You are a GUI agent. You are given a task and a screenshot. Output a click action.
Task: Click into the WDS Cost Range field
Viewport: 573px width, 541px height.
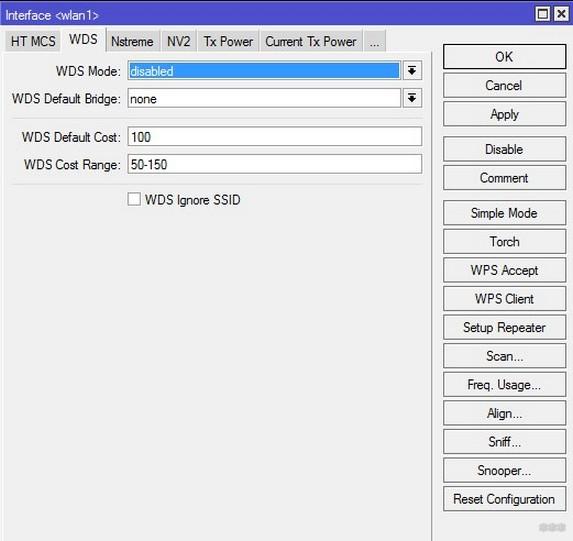(275, 164)
